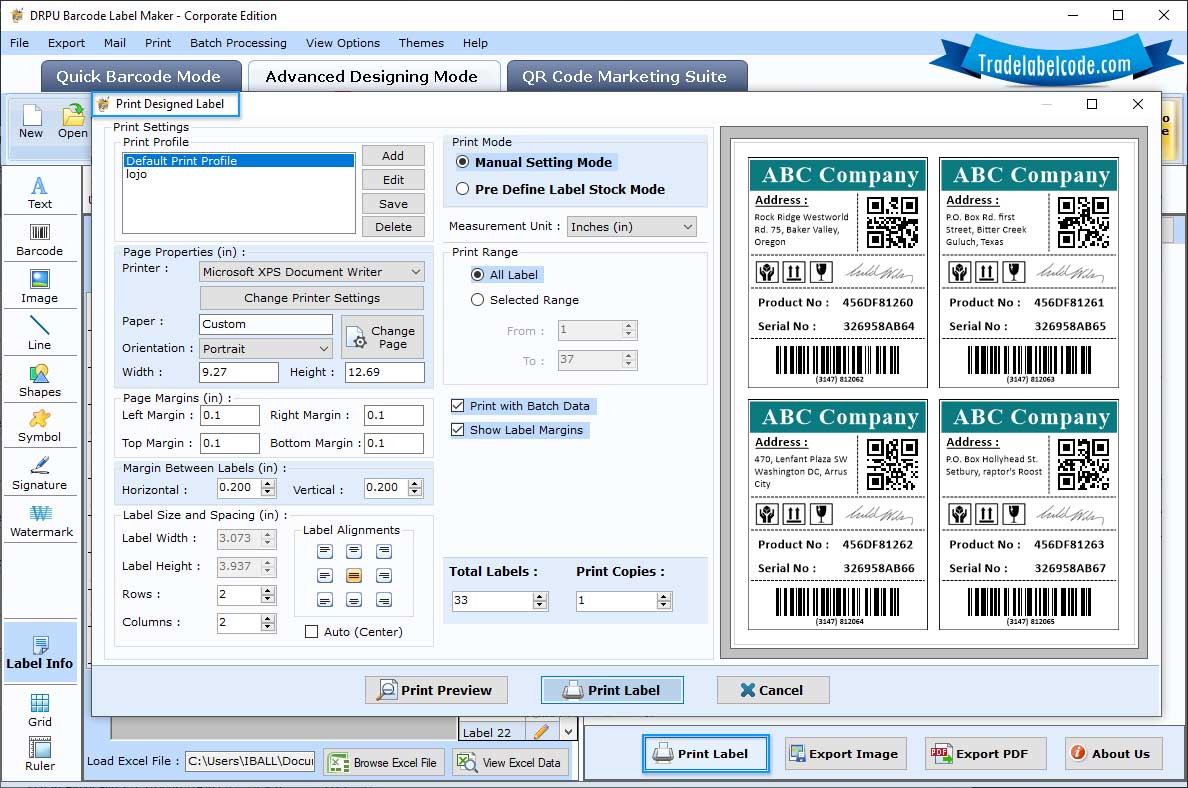Uncheck Show Label Margins
Viewport: 1188px width, 788px height.
click(458, 430)
